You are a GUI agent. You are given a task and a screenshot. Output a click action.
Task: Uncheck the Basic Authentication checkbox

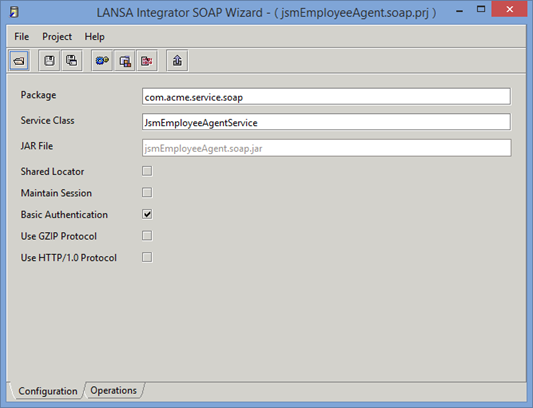[x=147, y=214]
